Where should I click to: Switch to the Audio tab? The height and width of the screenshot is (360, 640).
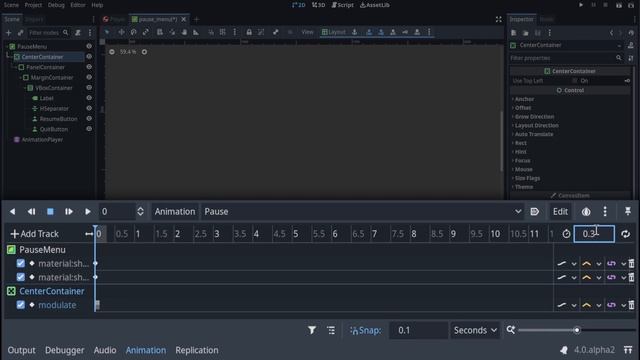coord(105,350)
